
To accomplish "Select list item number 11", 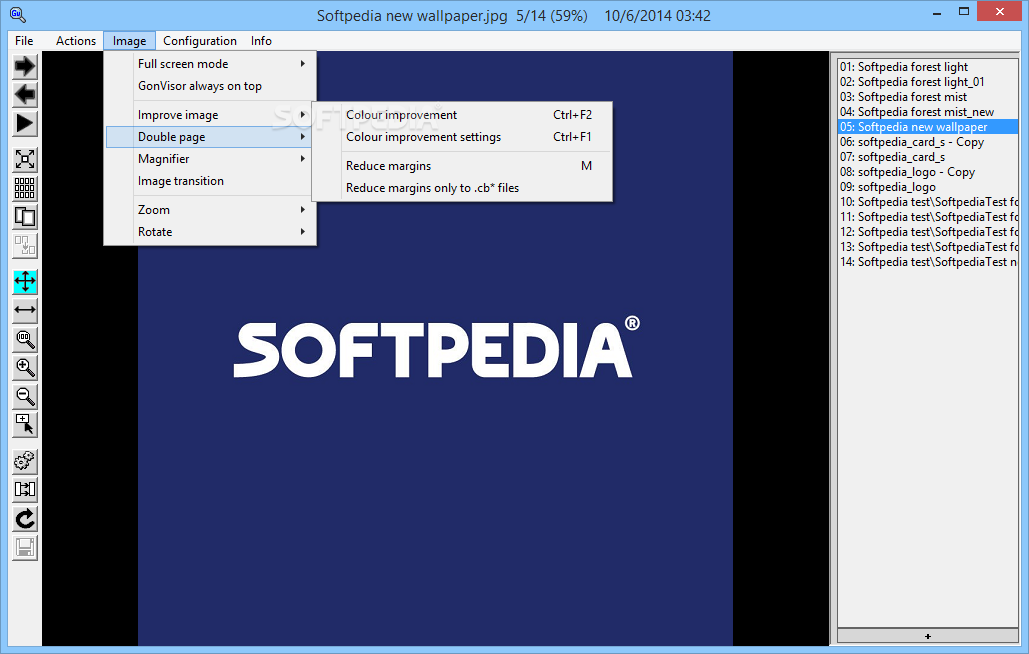I will (928, 217).
